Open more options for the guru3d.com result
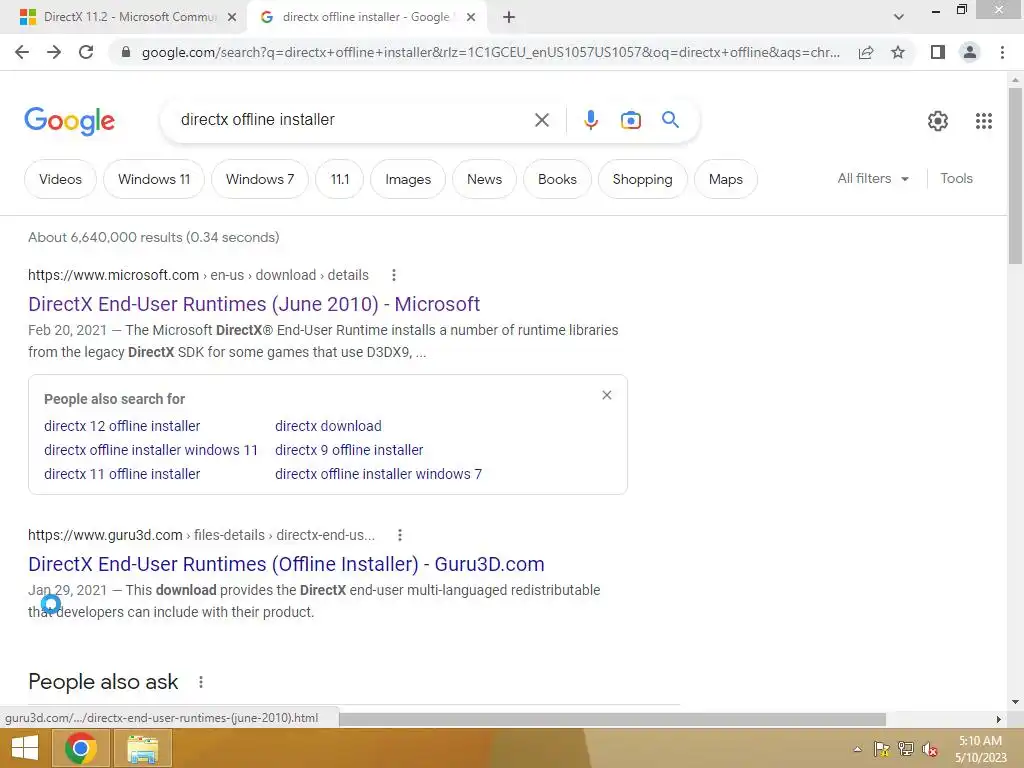This screenshot has height=768, width=1024. pos(400,536)
